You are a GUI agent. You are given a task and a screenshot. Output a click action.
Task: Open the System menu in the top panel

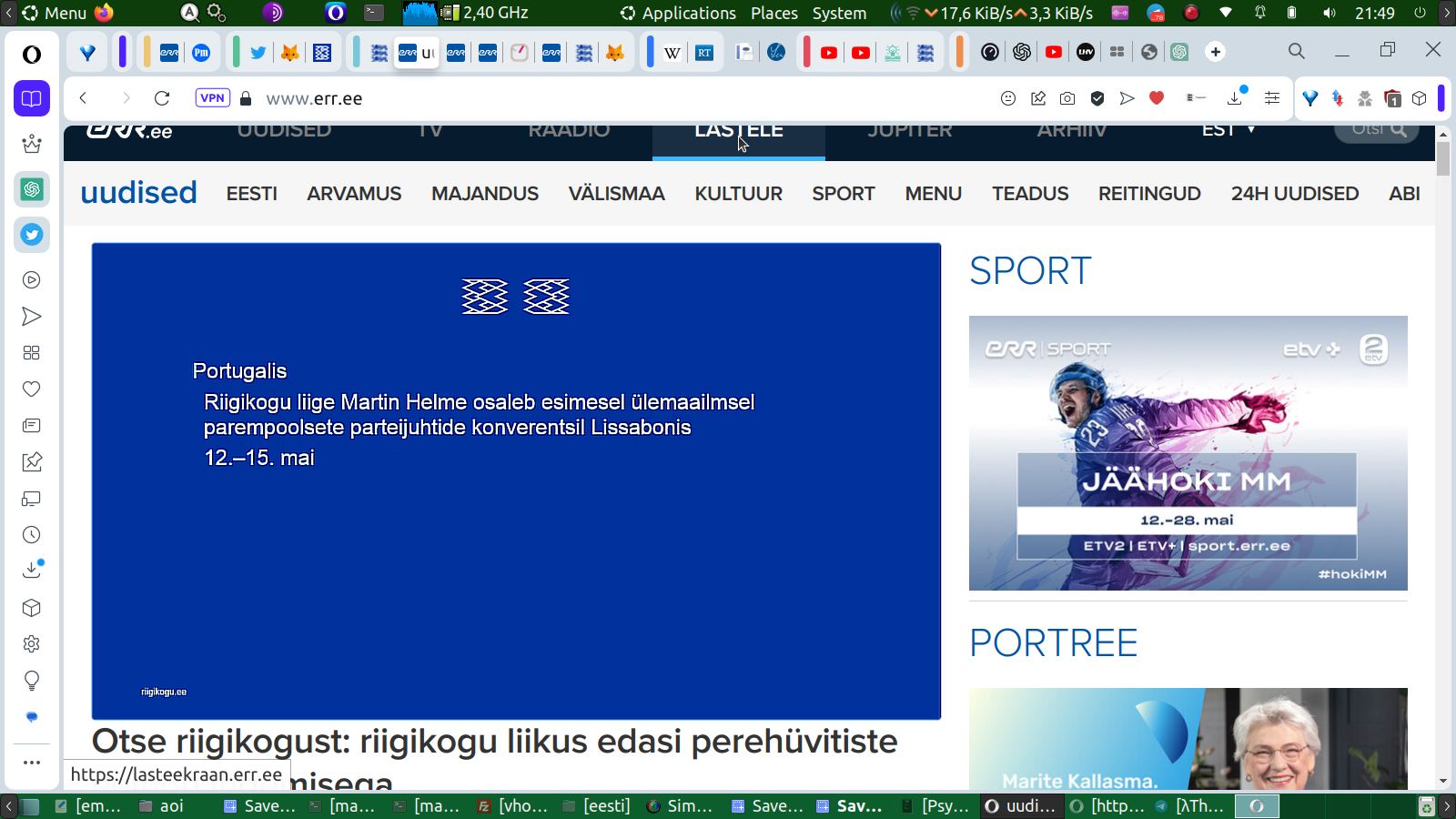[x=839, y=13]
